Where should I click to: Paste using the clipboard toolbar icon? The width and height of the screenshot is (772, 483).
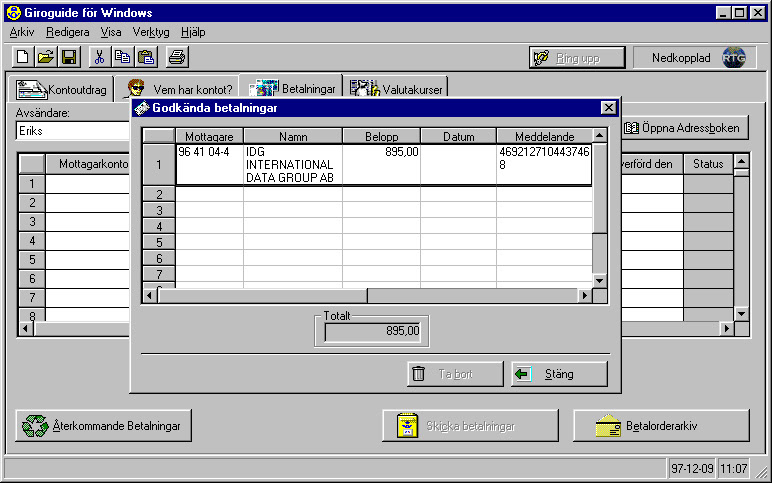(x=146, y=57)
